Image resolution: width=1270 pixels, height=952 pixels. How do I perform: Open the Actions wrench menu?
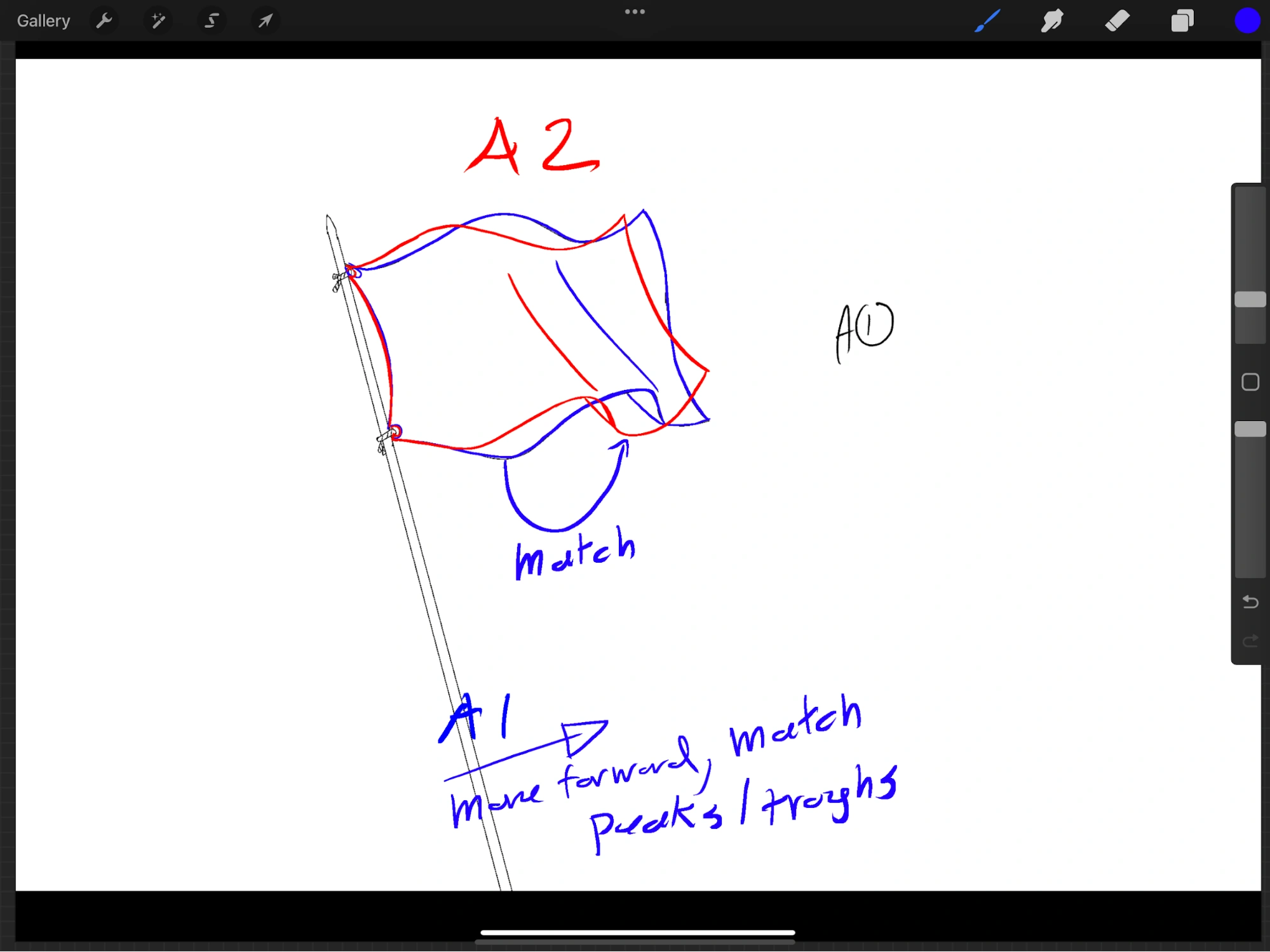click(104, 21)
